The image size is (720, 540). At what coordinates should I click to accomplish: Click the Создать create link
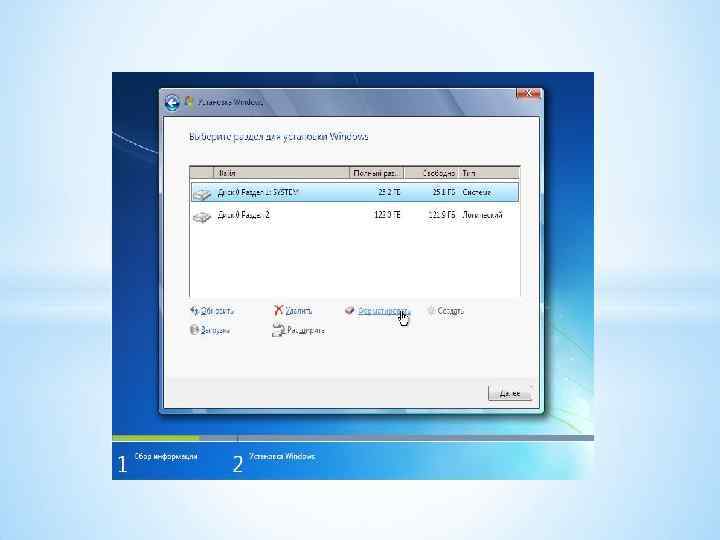point(450,311)
